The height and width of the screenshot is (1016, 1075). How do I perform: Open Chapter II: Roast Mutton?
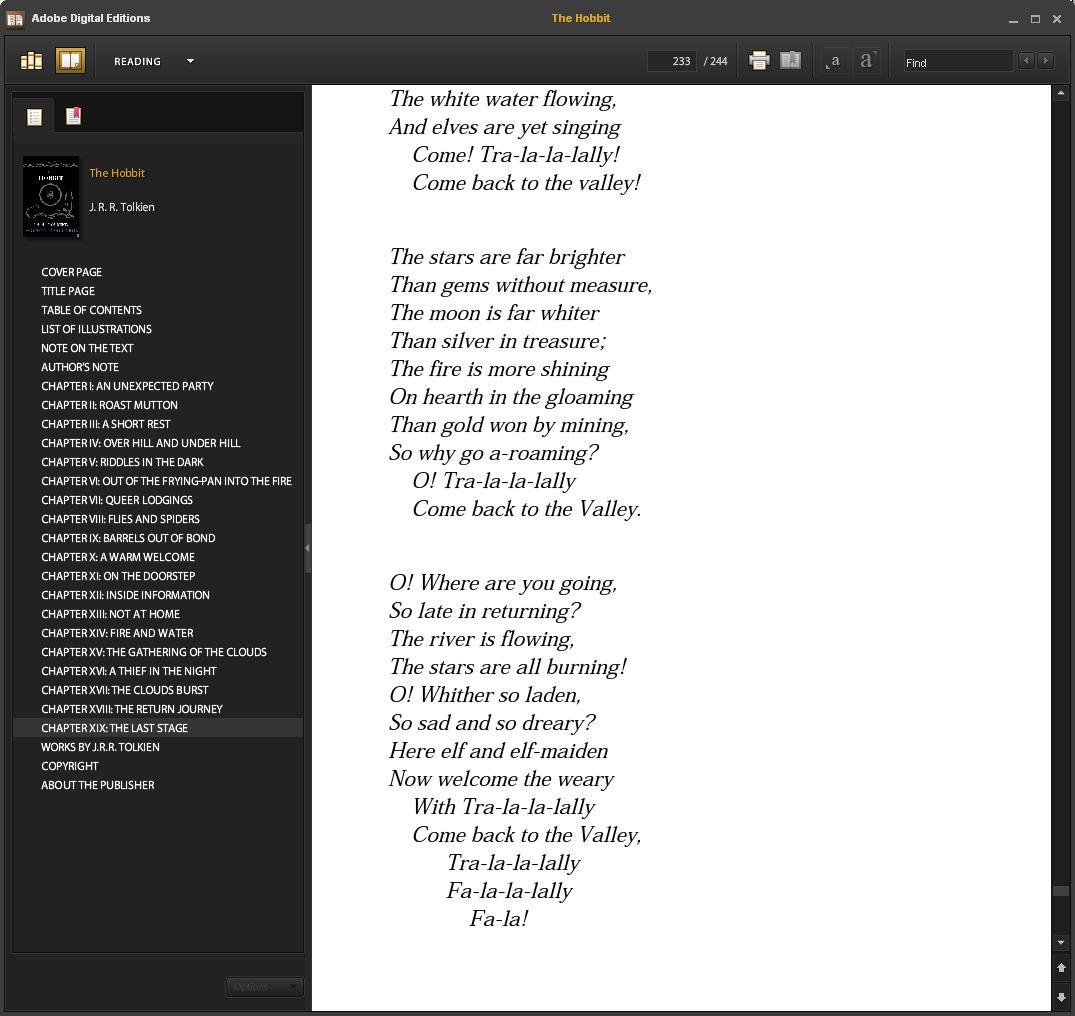[x=109, y=405]
